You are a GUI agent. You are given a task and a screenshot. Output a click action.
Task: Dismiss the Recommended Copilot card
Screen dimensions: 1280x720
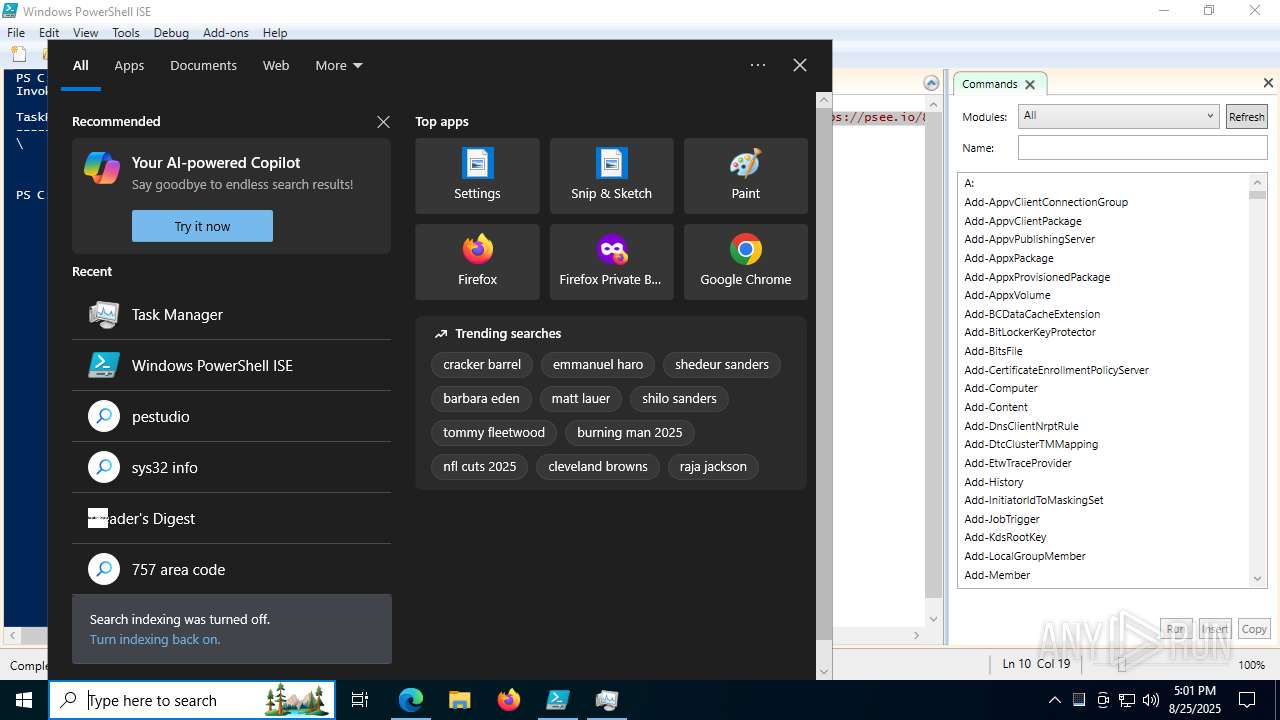pos(383,122)
